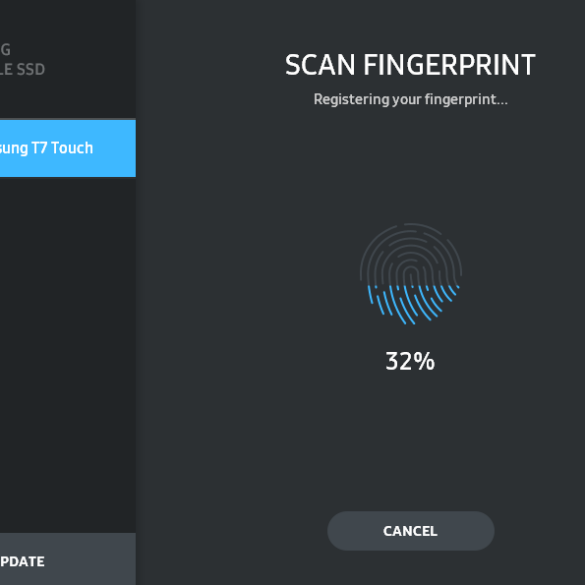
Task: Click the Registering your fingerprint status text
Action: click(410, 100)
